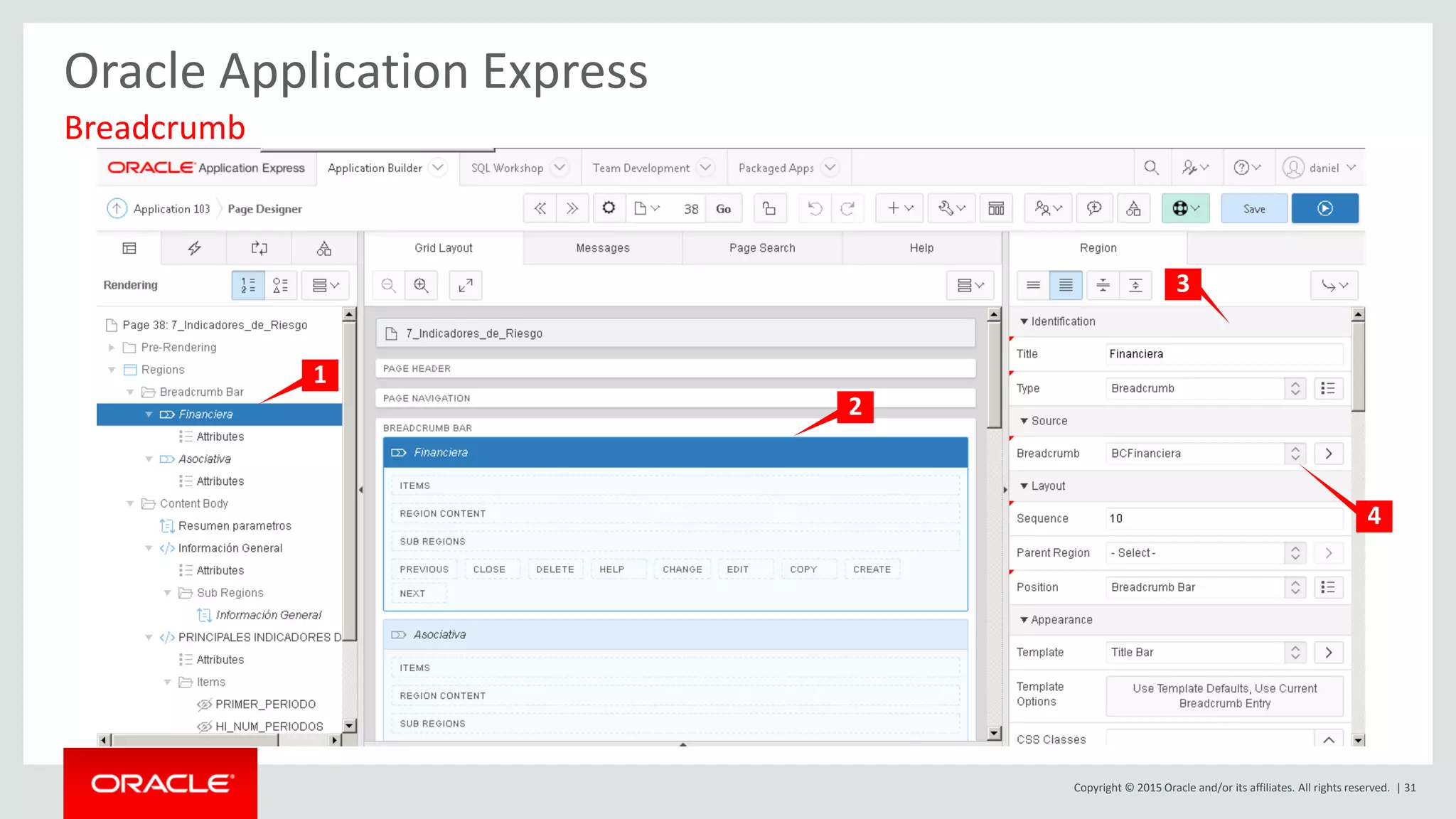Screen dimensions: 1456x819
Task: Open the Go to Group menu in properties
Action: [x=1334, y=285]
